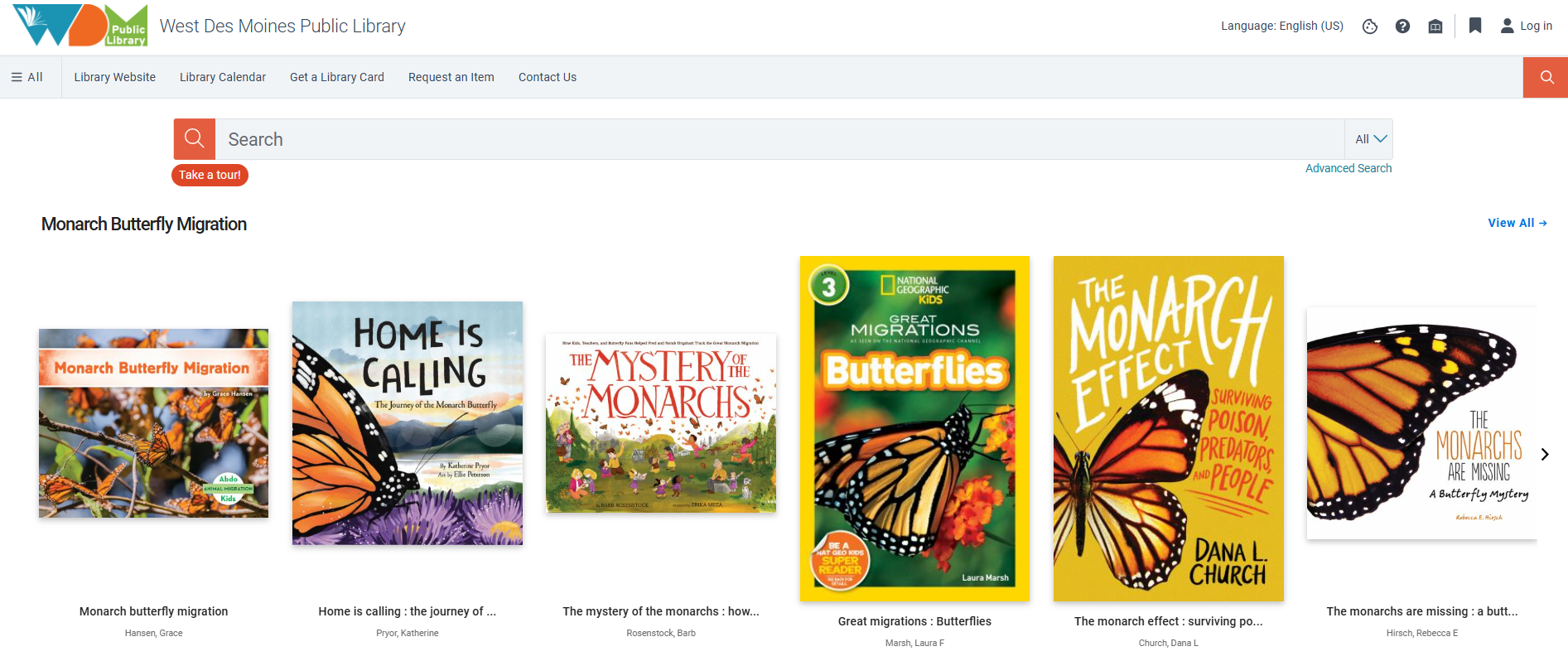Open the bookmarks list icon
This screenshot has height=661, width=1568.
point(1475,26)
